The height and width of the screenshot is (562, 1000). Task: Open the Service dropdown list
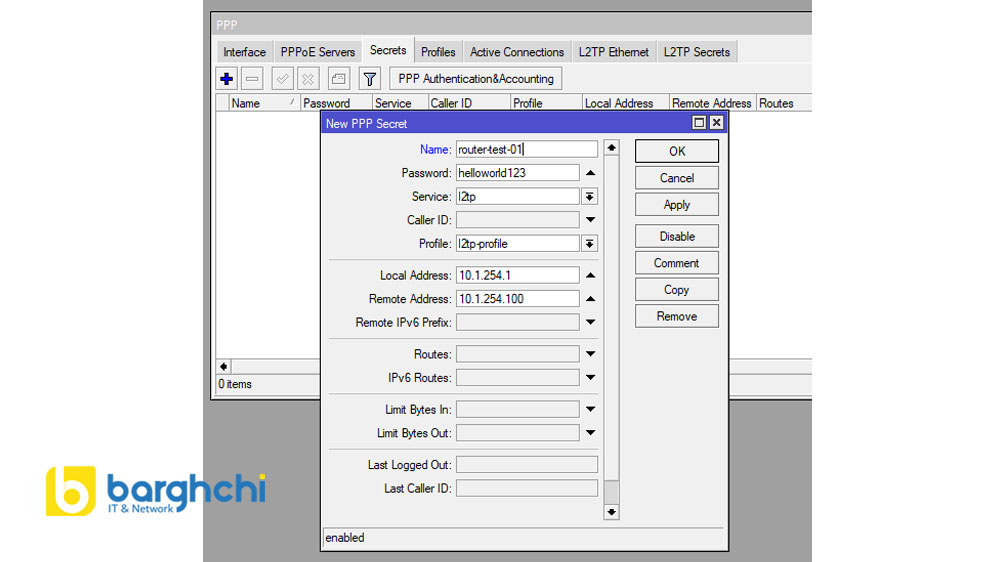(x=590, y=197)
